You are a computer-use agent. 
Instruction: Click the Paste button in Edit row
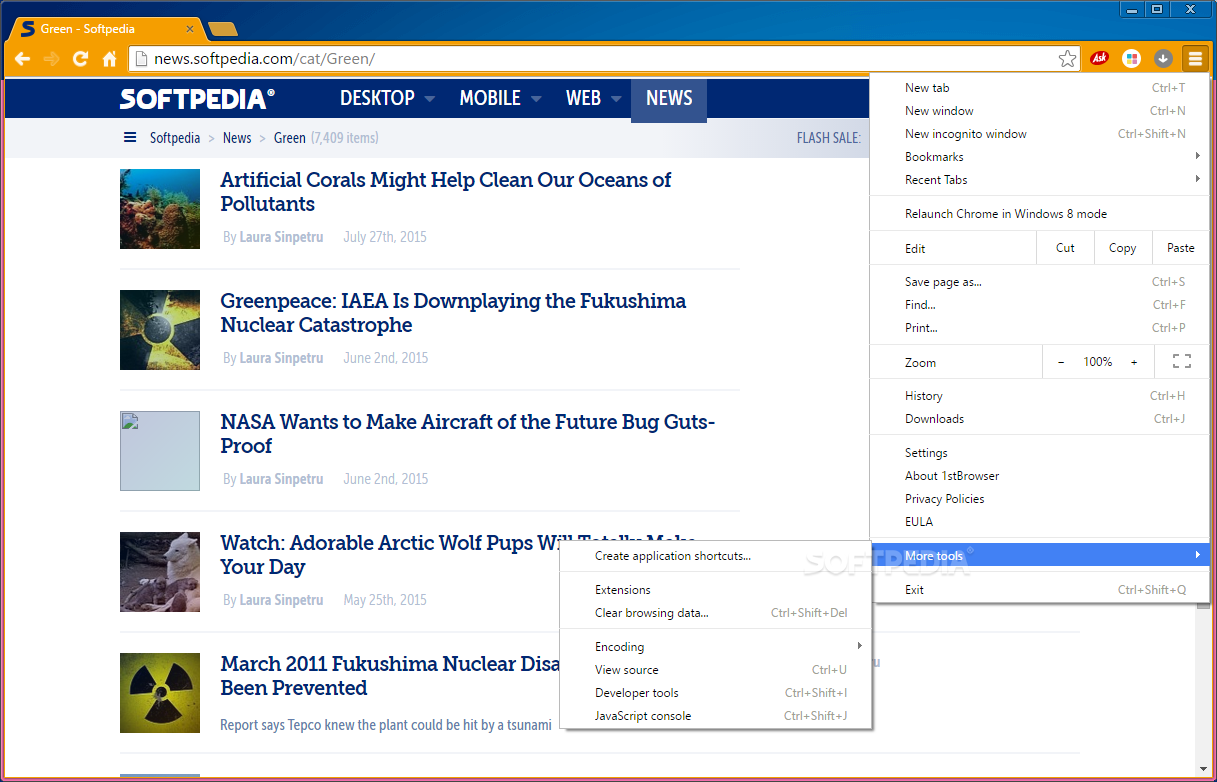1181,248
